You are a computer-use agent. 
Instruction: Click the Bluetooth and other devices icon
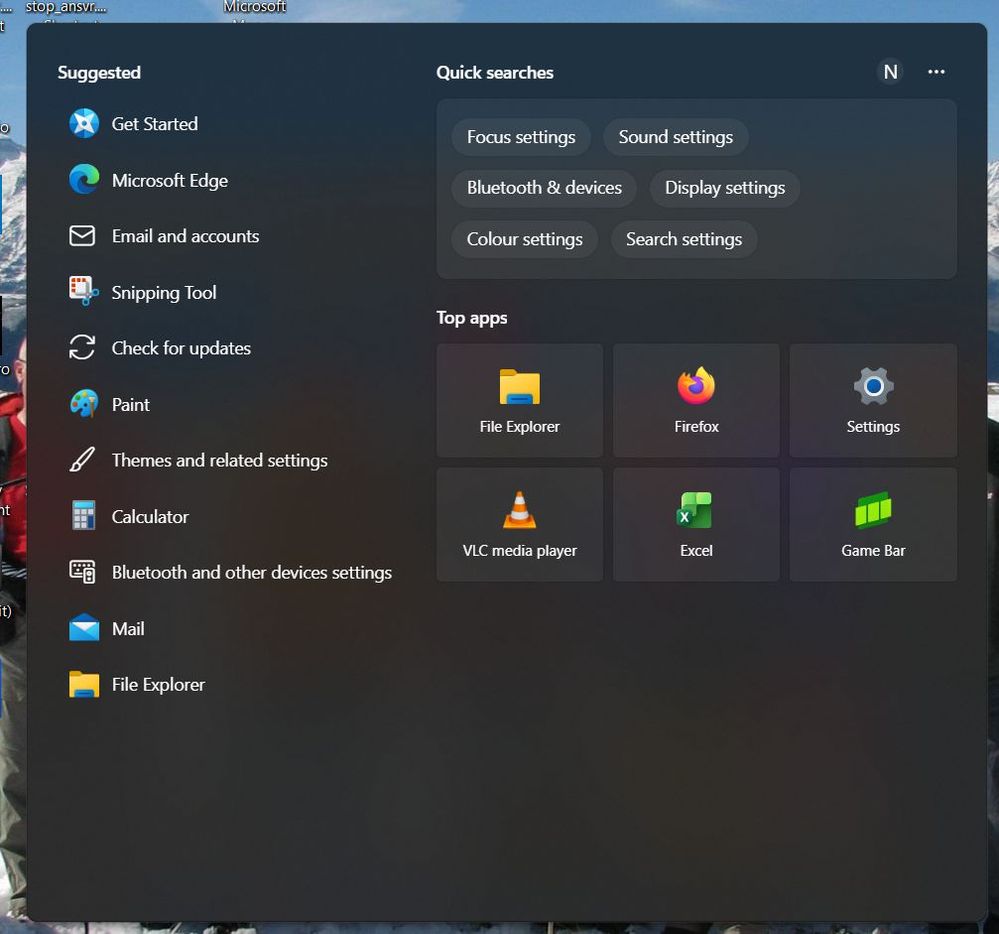coord(82,572)
